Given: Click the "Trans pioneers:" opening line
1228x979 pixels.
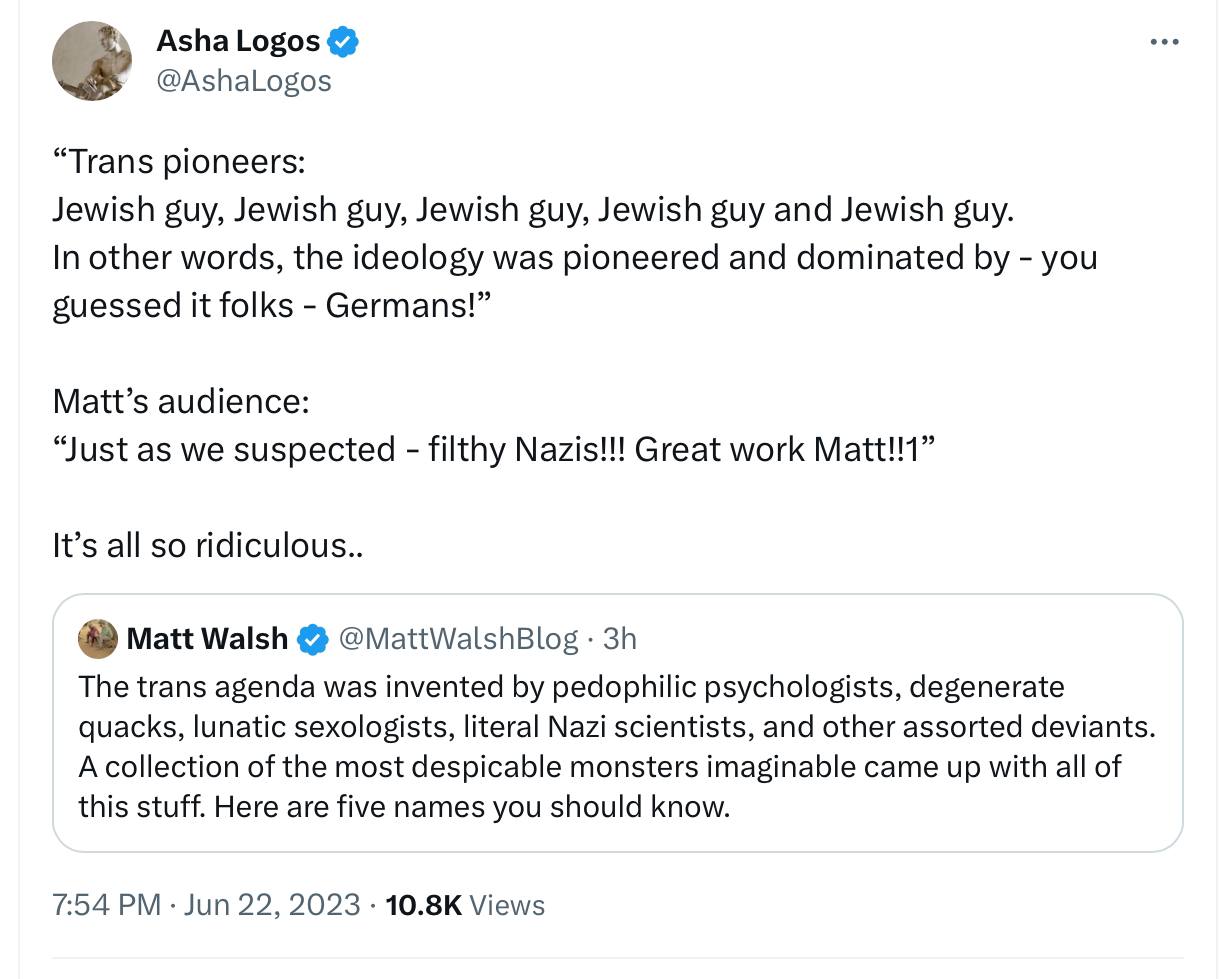Looking at the screenshot, I should tap(179, 160).
